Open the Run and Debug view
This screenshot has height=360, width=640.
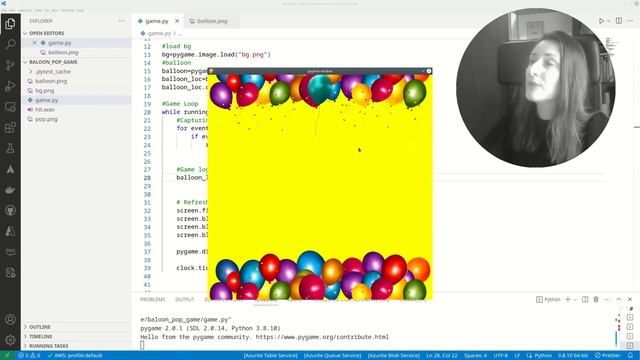tap(10, 86)
